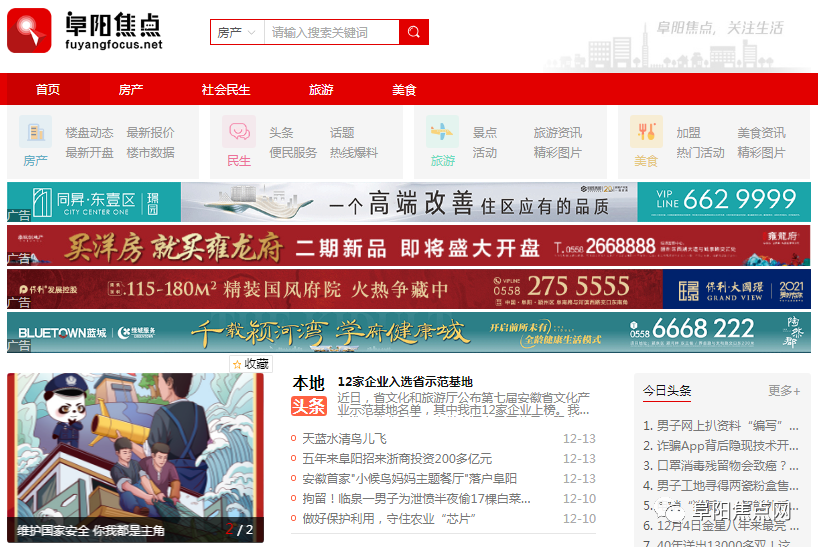Go to the 首页 navigation tab
Screen dimensions: 818x547
coord(48,89)
